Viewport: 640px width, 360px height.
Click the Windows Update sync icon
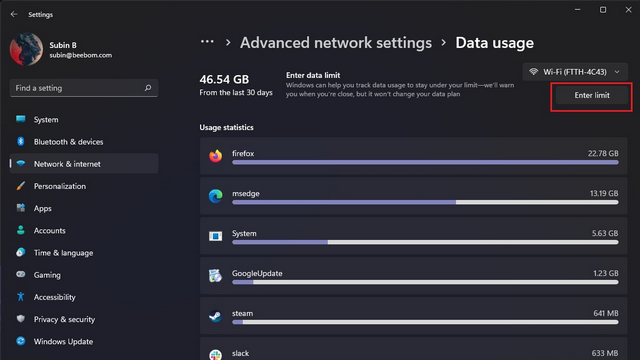20,341
